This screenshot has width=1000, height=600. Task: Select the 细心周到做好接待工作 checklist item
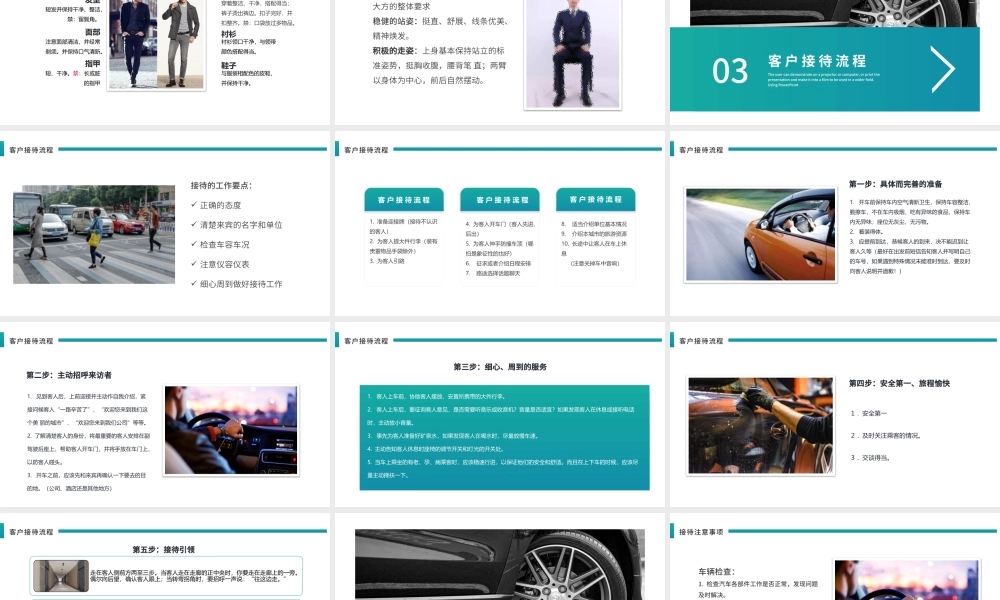(241, 284)
